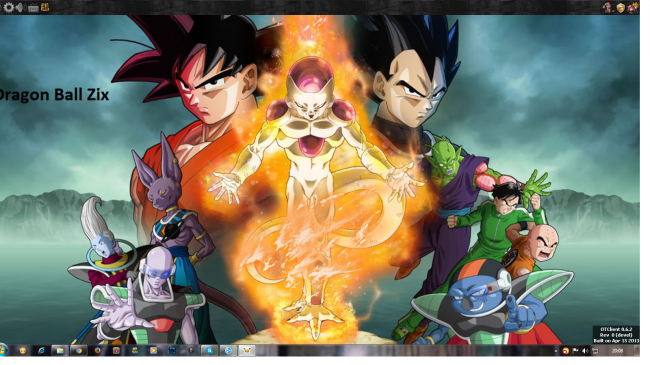The image size is (650, 365).
Task: Open Firefox from the taskbar
Action: (x=97, y=350)
